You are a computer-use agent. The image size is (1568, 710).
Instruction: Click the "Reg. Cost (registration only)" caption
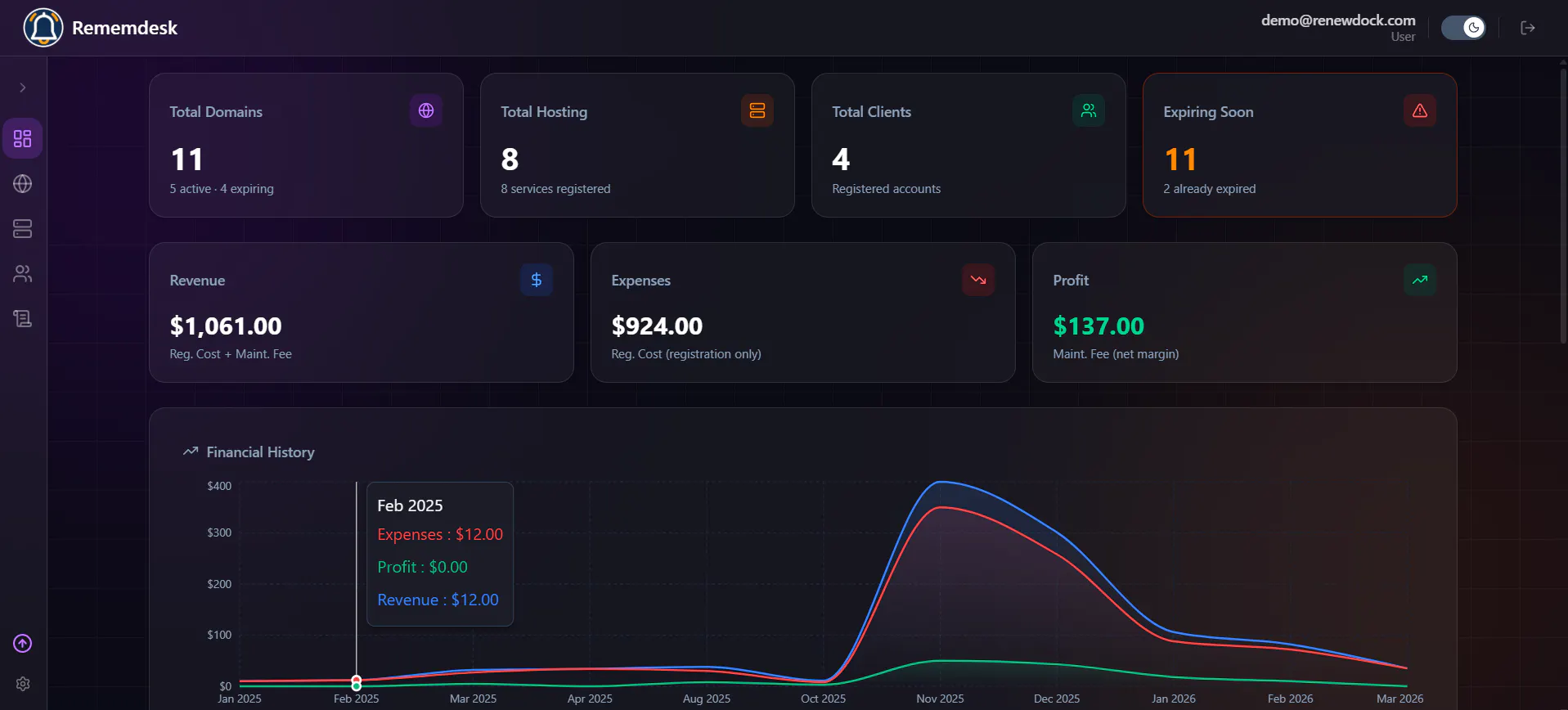[686, 354]
